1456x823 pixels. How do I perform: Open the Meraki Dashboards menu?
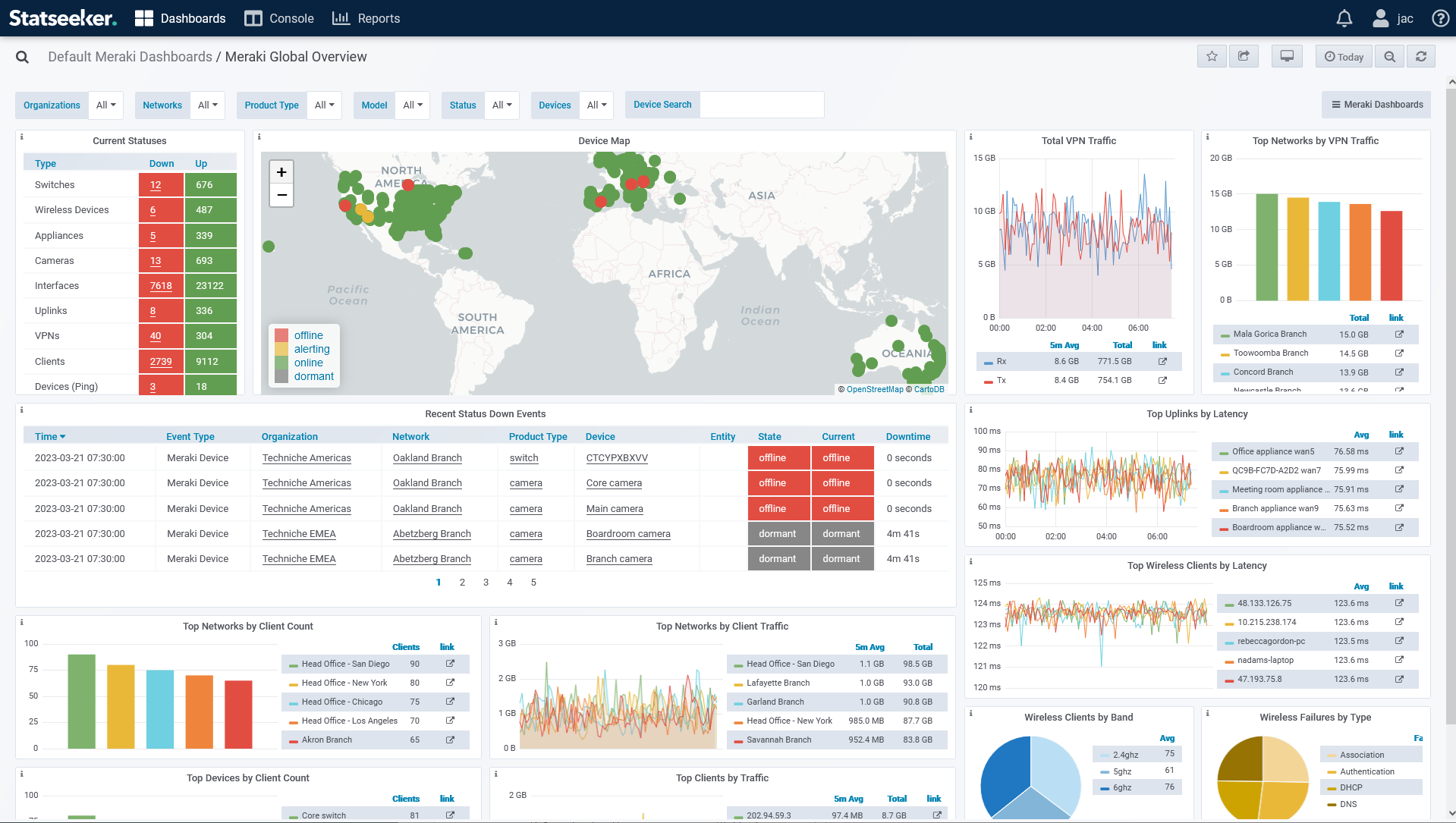[x=1376, y=105]
